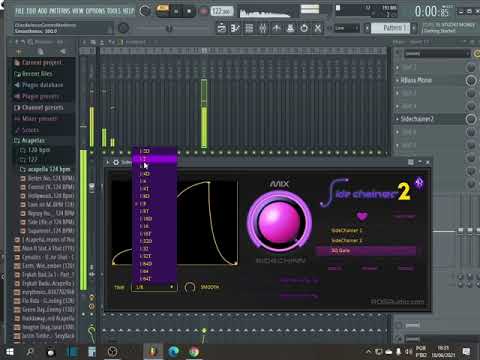Open Current project in browser
480x360 pixels.
point(42,62)
